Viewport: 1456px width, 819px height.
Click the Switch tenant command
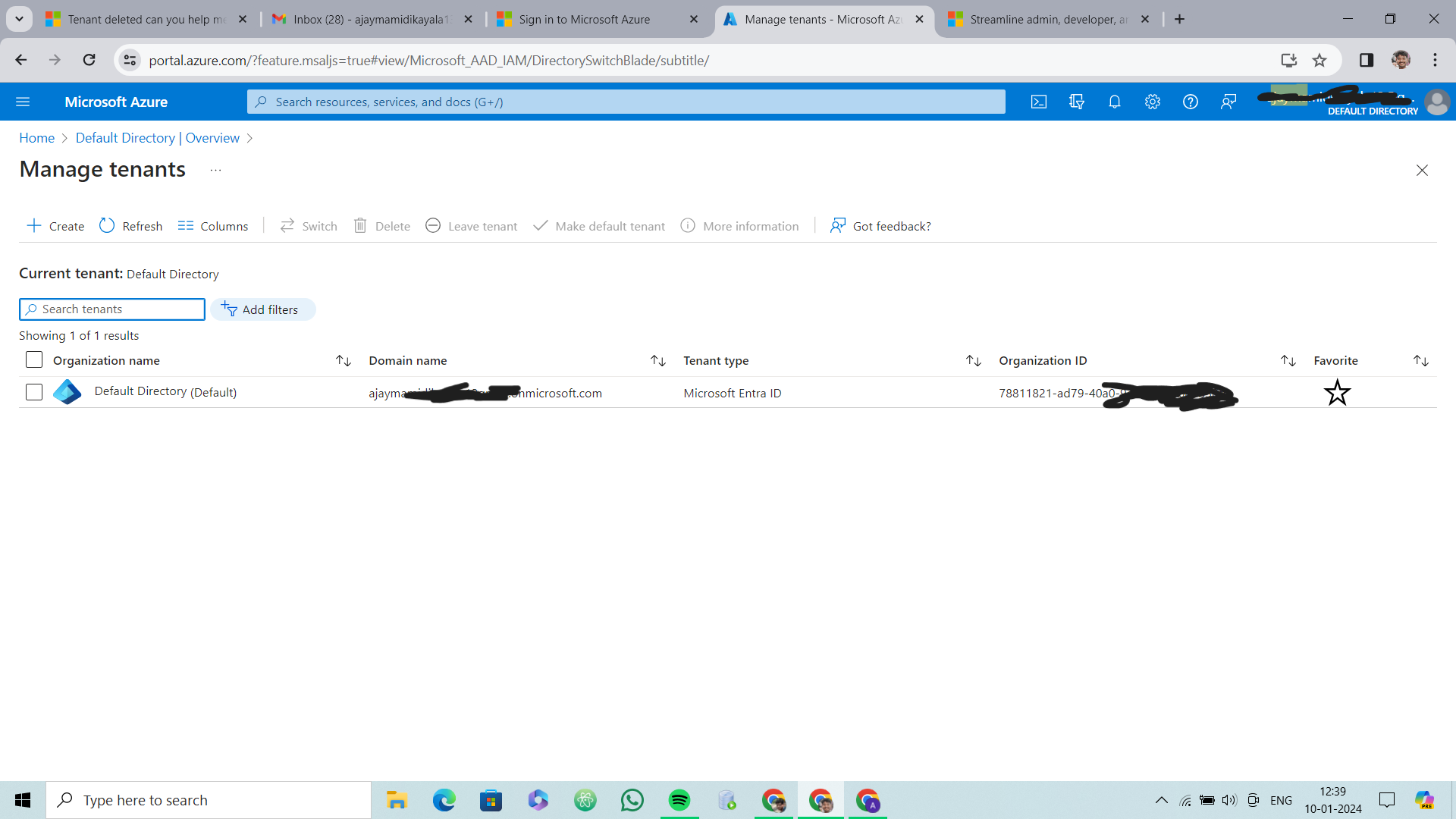click(x=309, y=226)
